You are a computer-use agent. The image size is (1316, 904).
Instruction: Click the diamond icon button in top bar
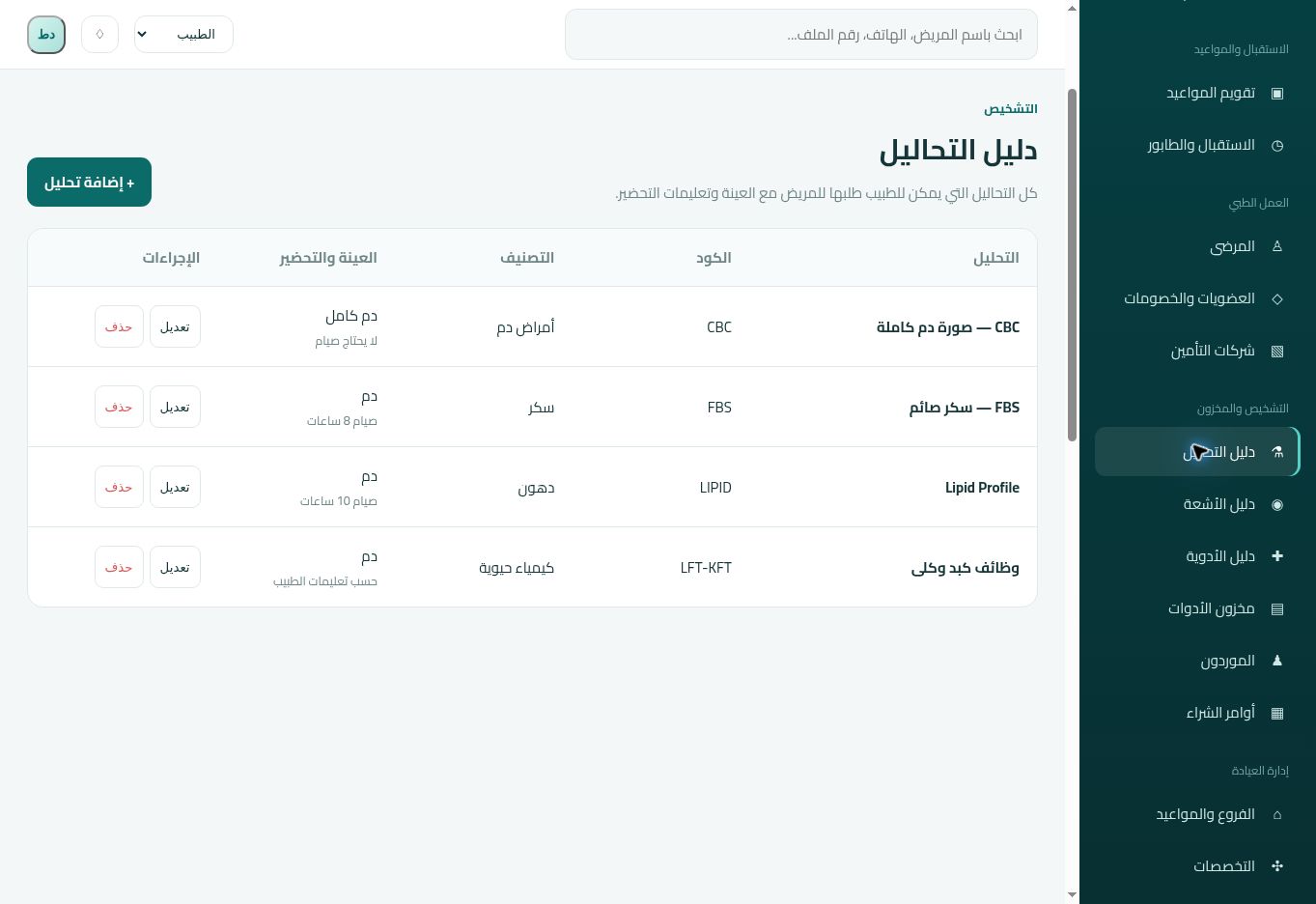(x=99, y=35)
